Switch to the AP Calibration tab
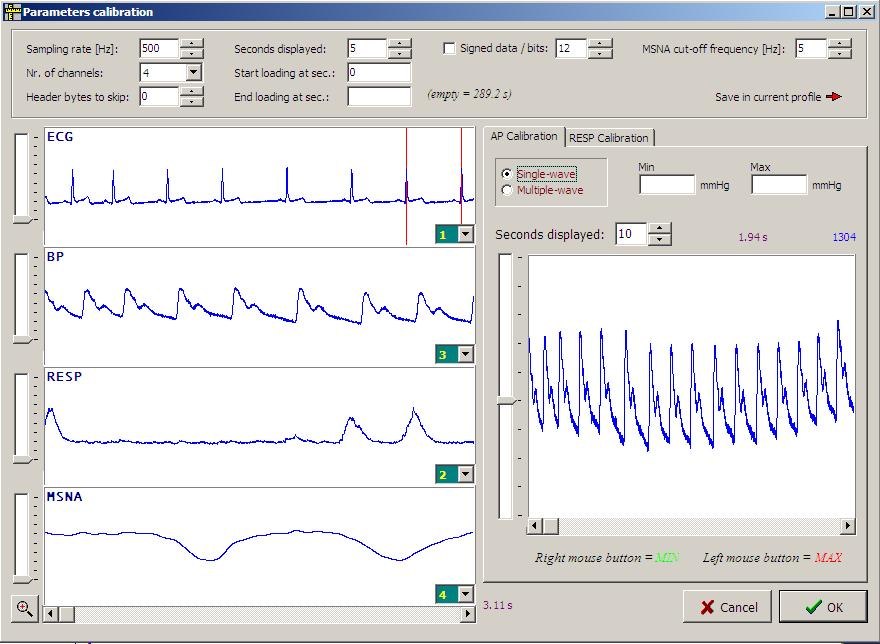Viewport: 880px width, 644px height. click(524, 136)
